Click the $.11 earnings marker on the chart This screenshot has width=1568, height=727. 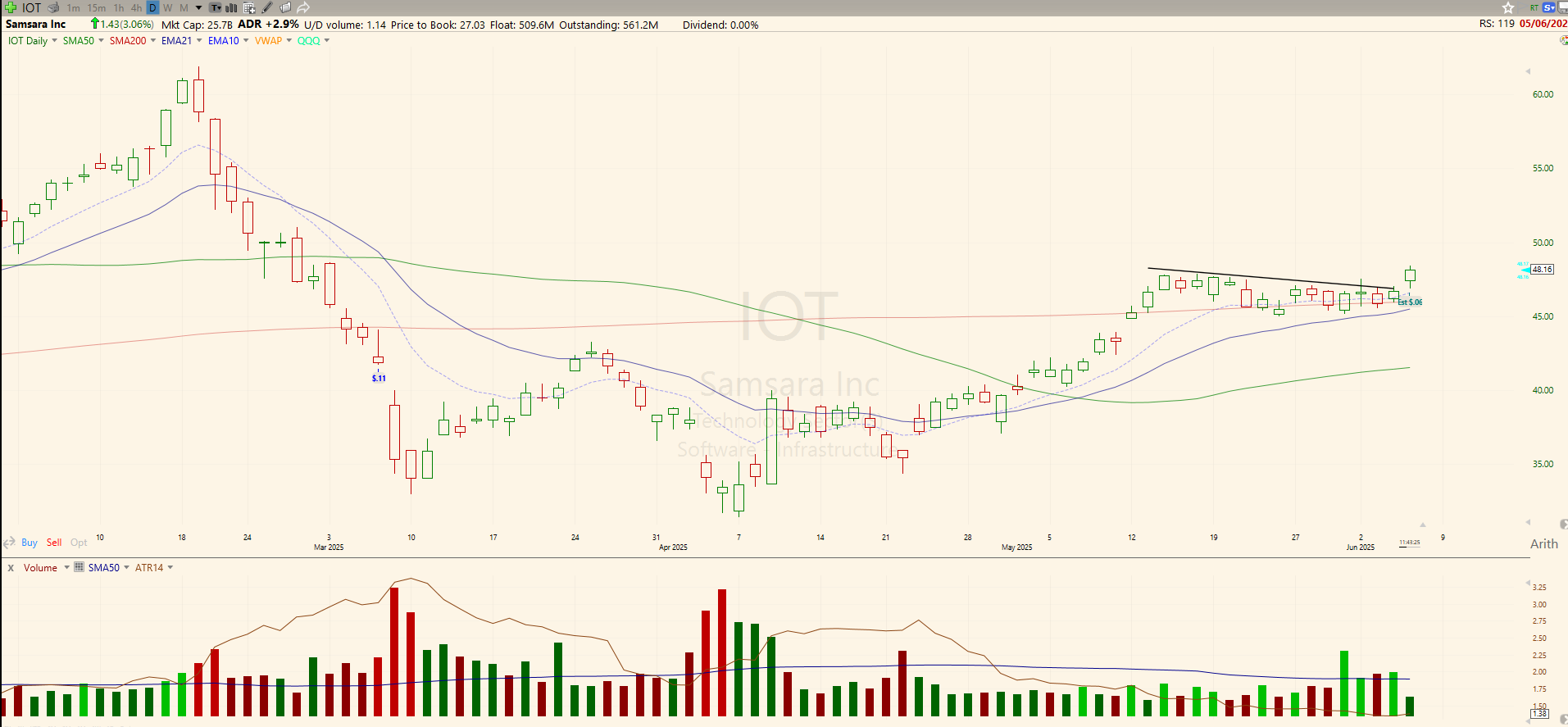(379, 378)
